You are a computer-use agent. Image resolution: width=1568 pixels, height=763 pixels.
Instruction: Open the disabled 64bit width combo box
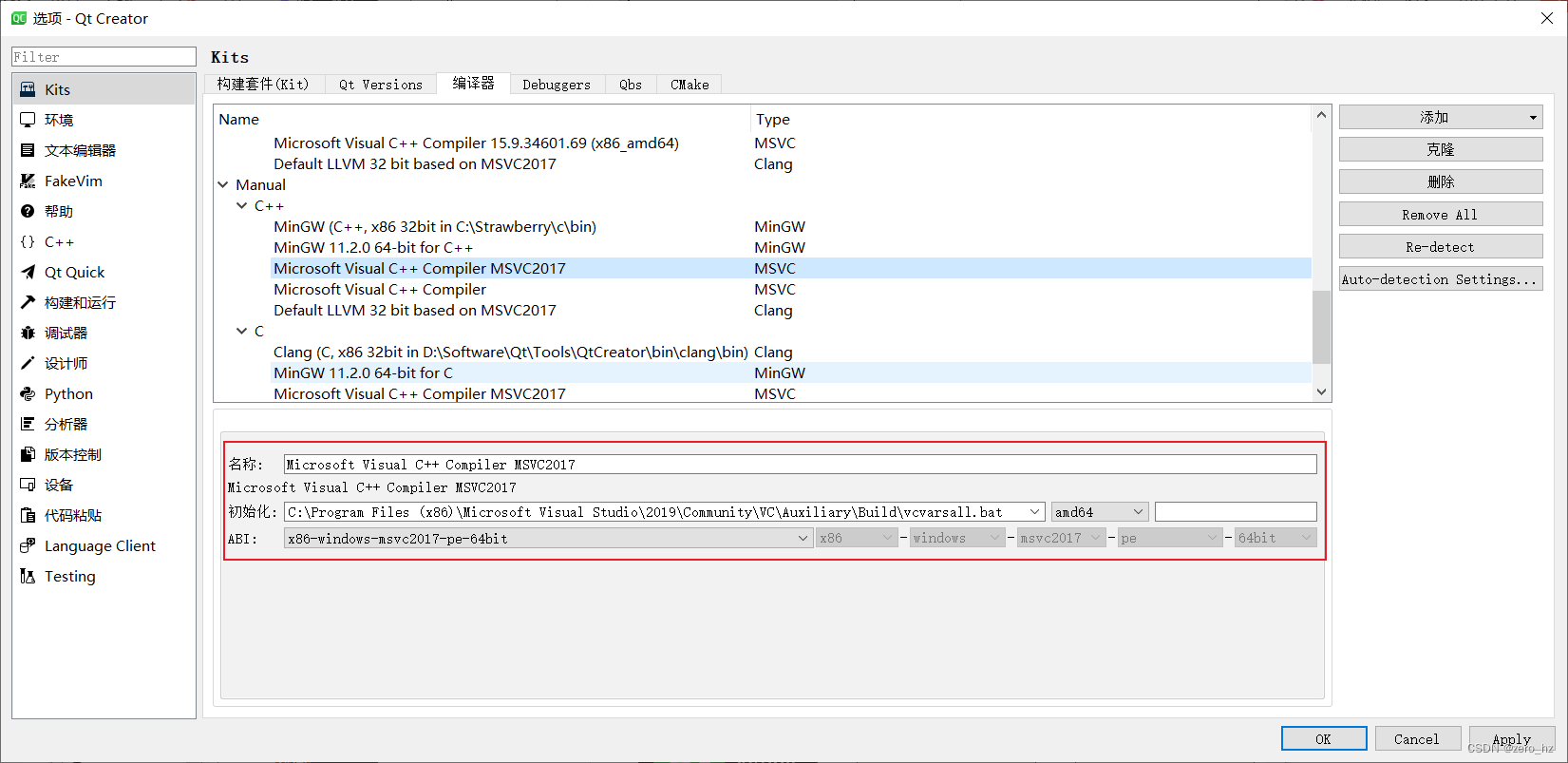(1275, 539)
